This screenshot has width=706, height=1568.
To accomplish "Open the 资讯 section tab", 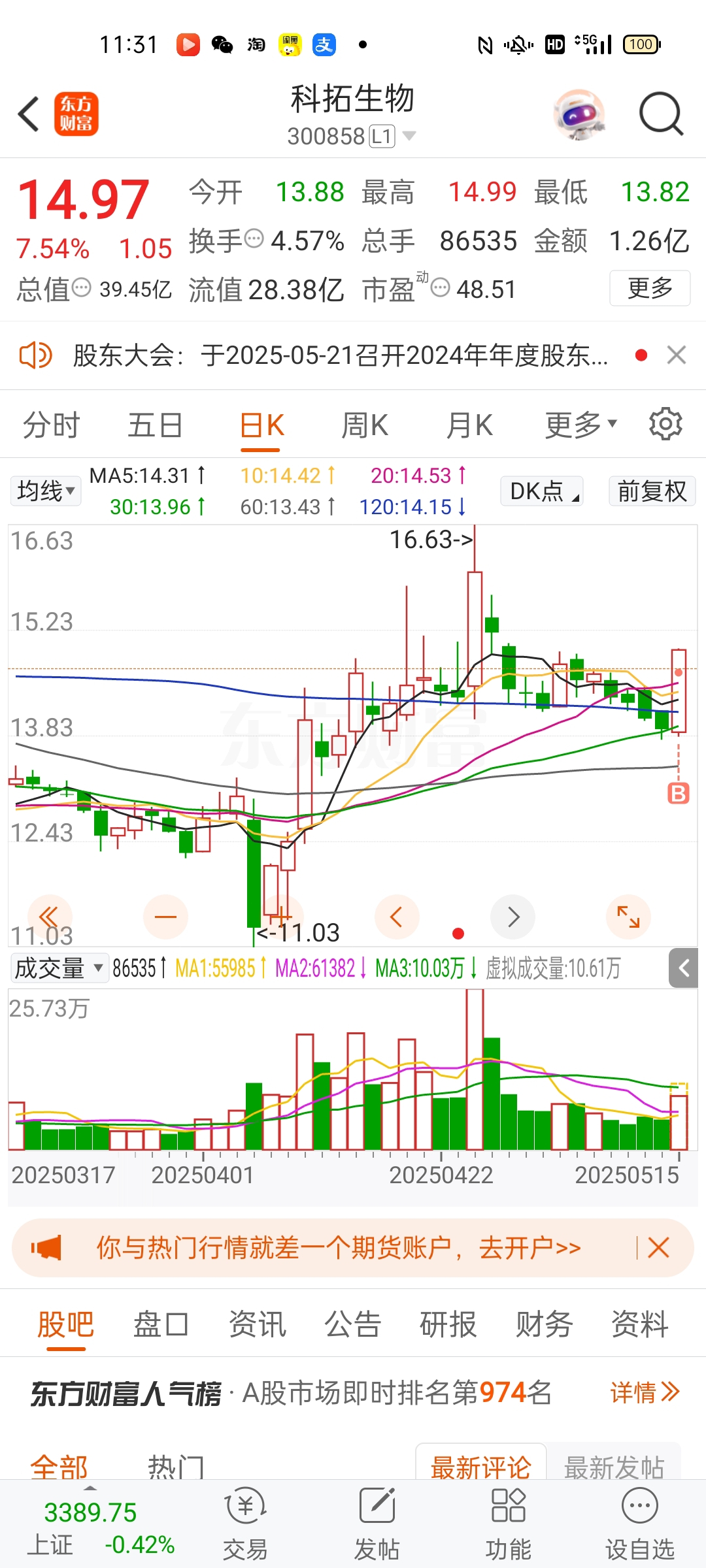I will [257, 1325].
